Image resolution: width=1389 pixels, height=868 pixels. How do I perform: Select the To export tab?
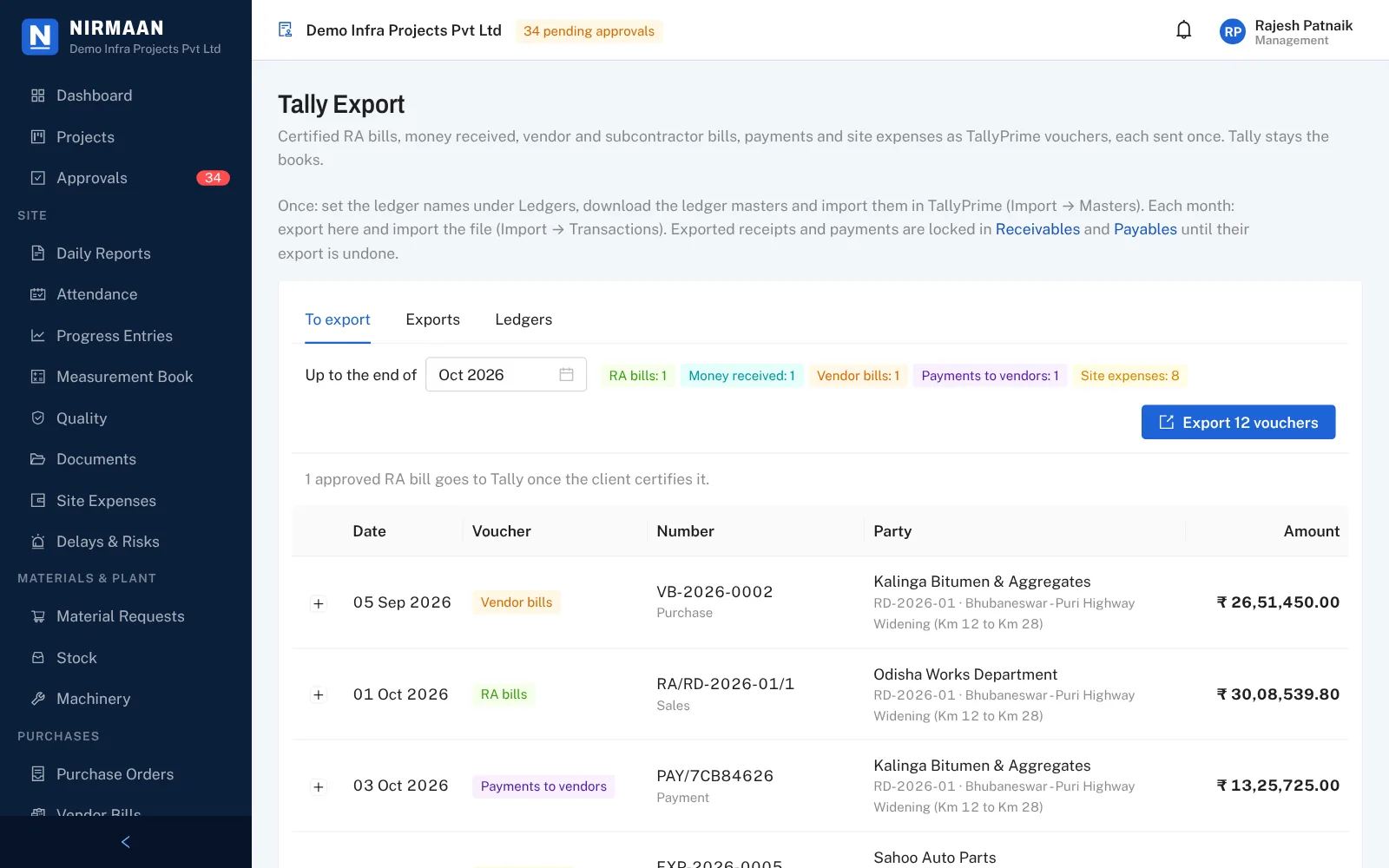click(338, 319)
